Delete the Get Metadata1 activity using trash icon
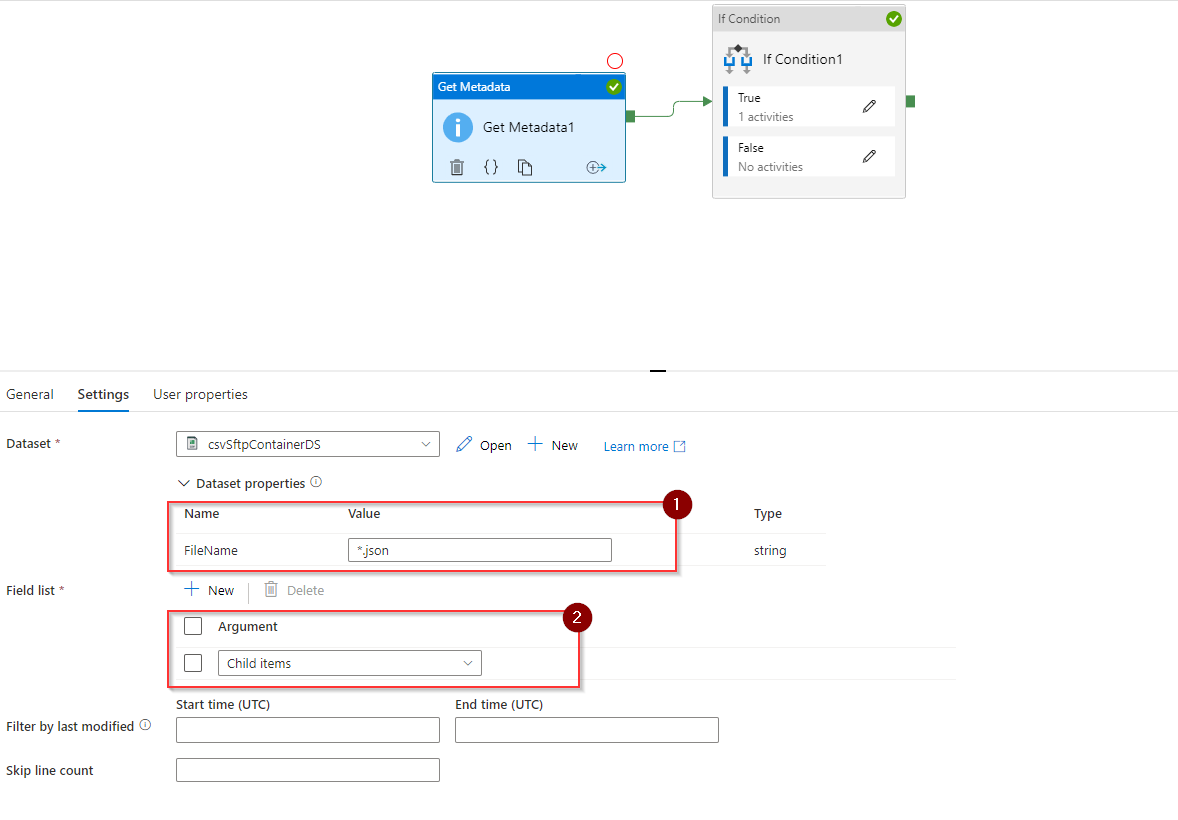 point(457,167)
